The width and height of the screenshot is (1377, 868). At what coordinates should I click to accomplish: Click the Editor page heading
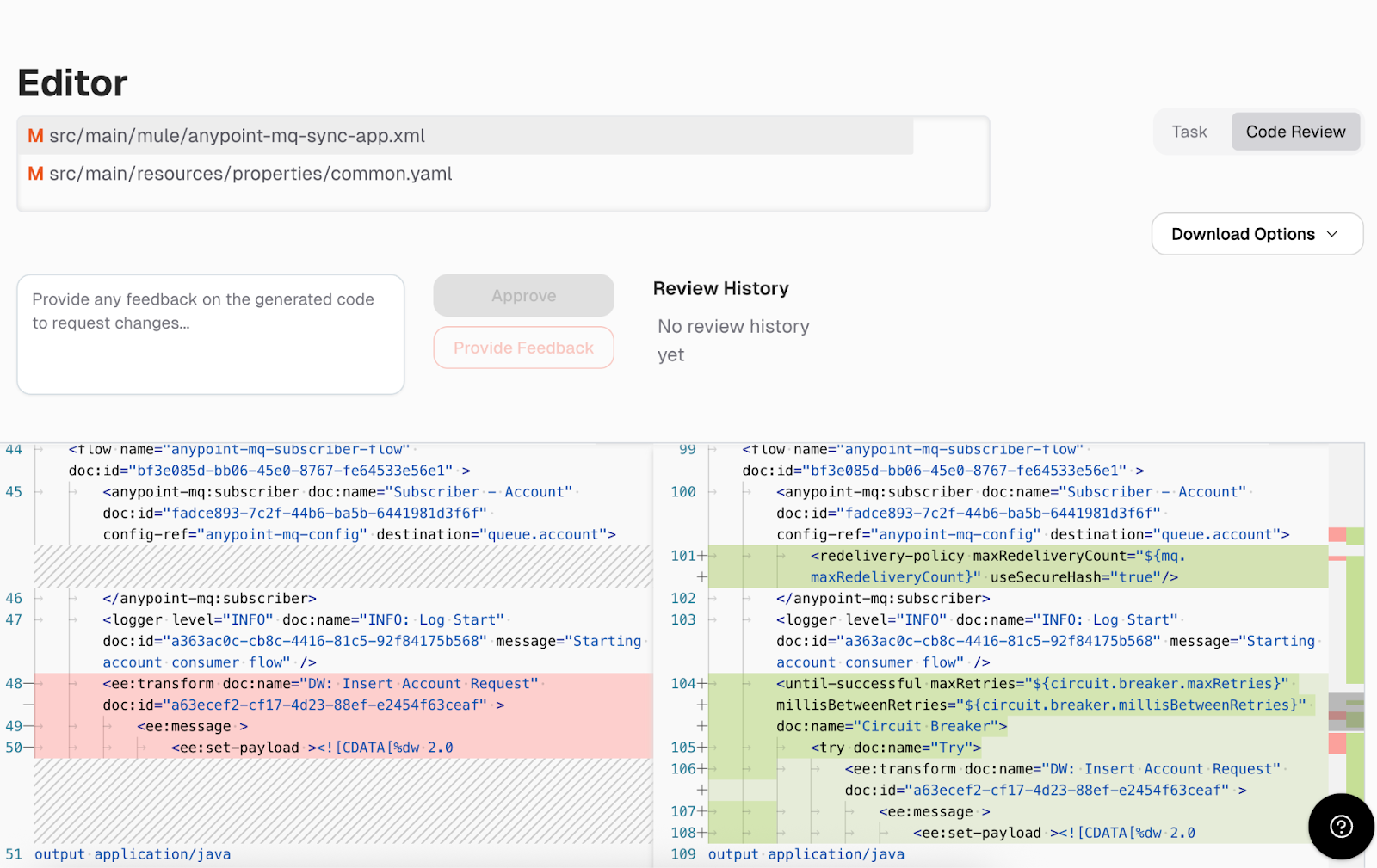tap(72, 83)
